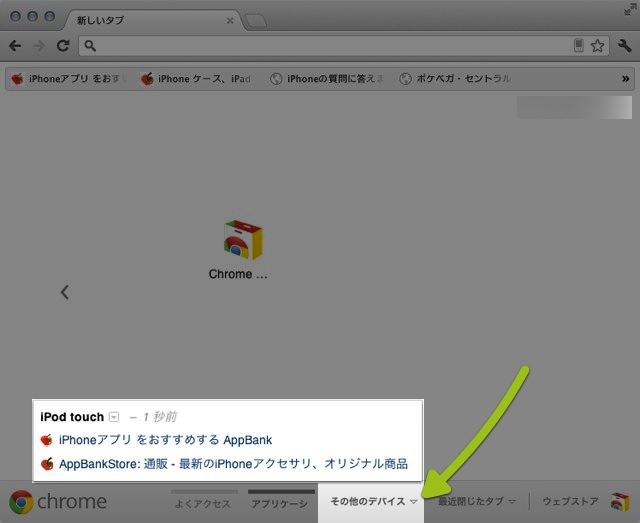The width and height of the screenshot is (640, 523).
Task: Click the forward navigation arrow
Action: pos(39,45)
